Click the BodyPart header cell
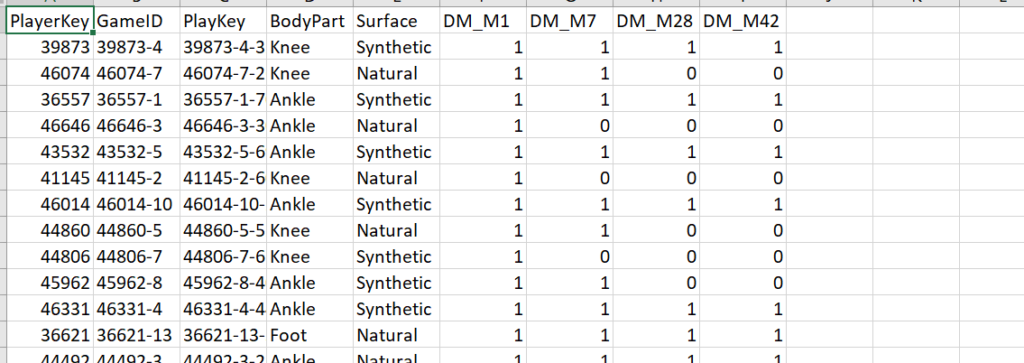 [310, 21]
